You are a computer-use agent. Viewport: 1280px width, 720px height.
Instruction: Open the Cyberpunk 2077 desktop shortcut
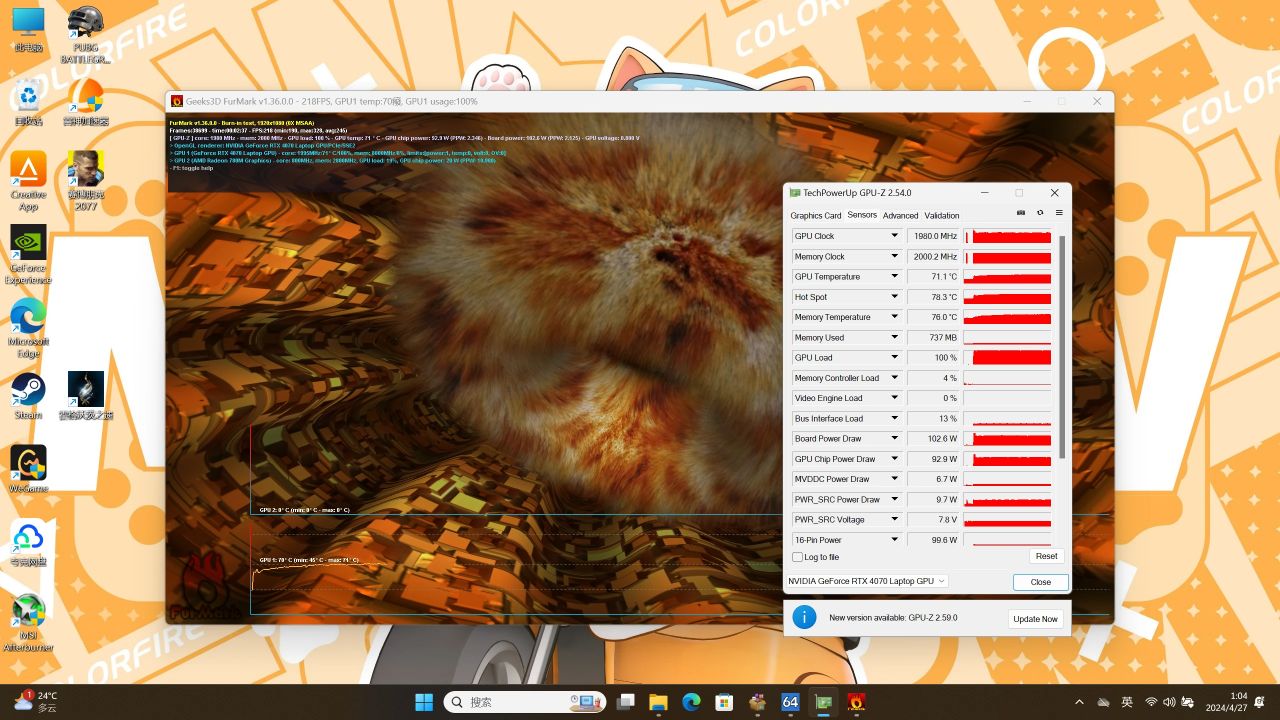point(86,181)
